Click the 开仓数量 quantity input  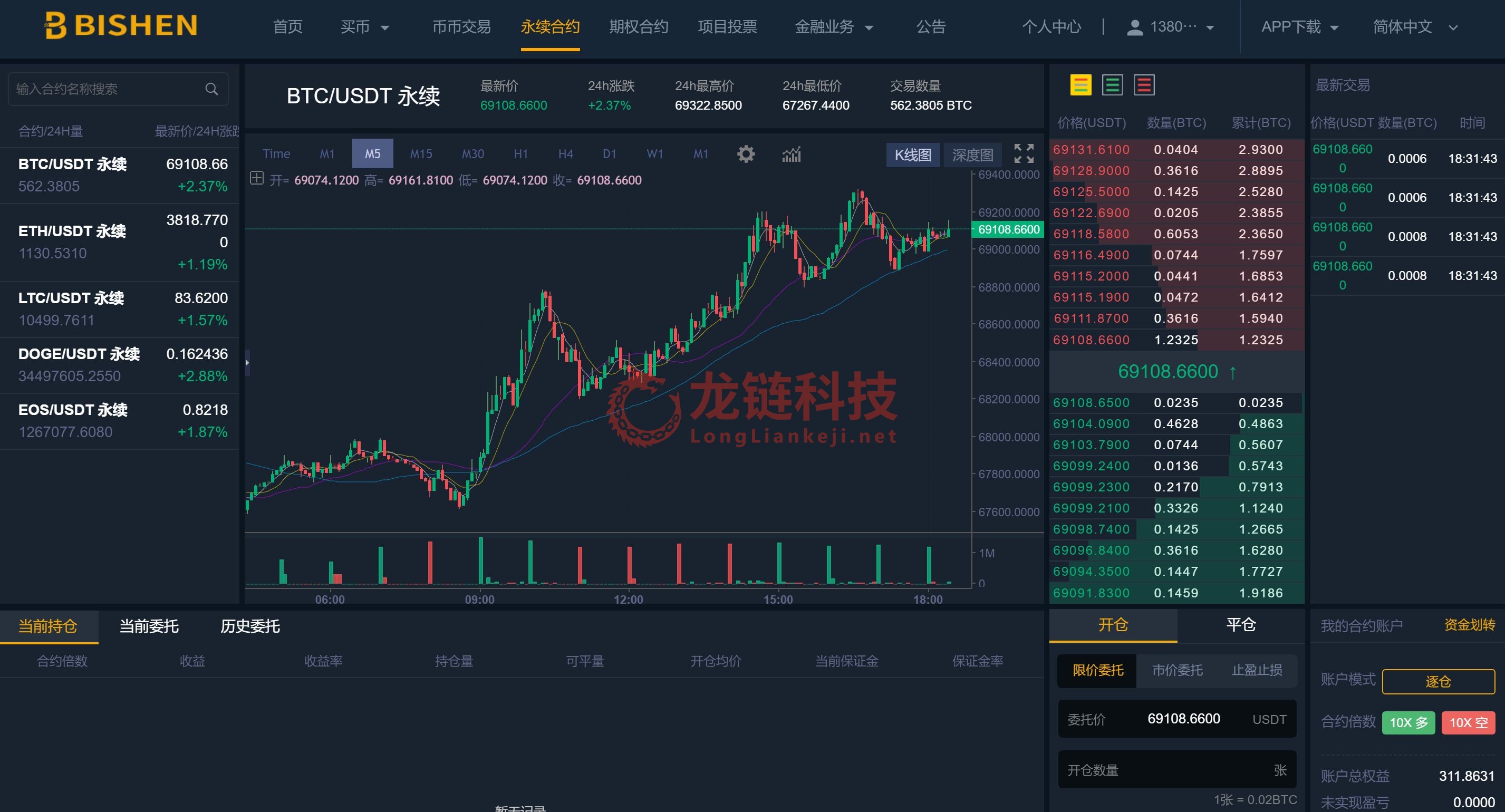1176,770
